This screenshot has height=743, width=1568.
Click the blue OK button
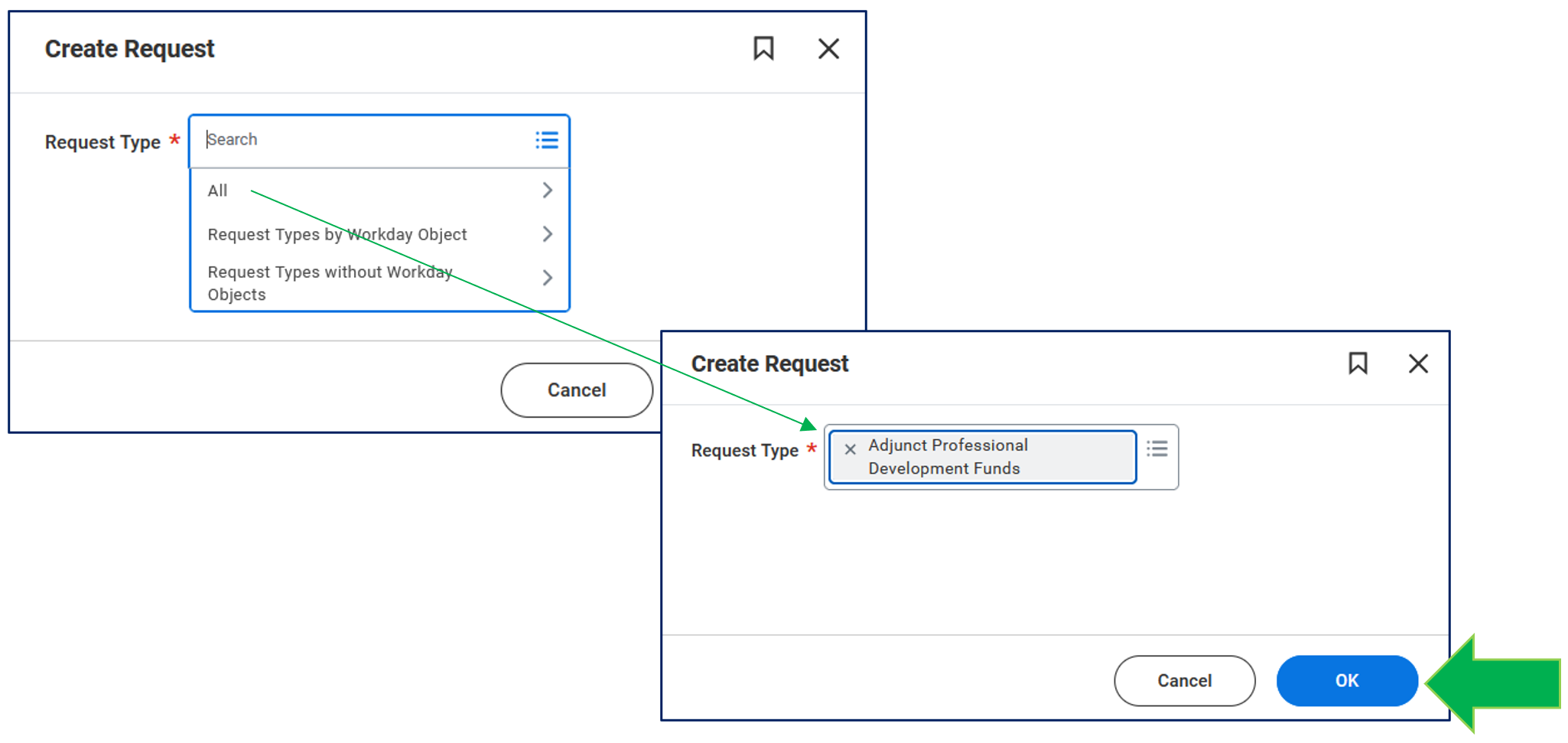(1347, 681)
